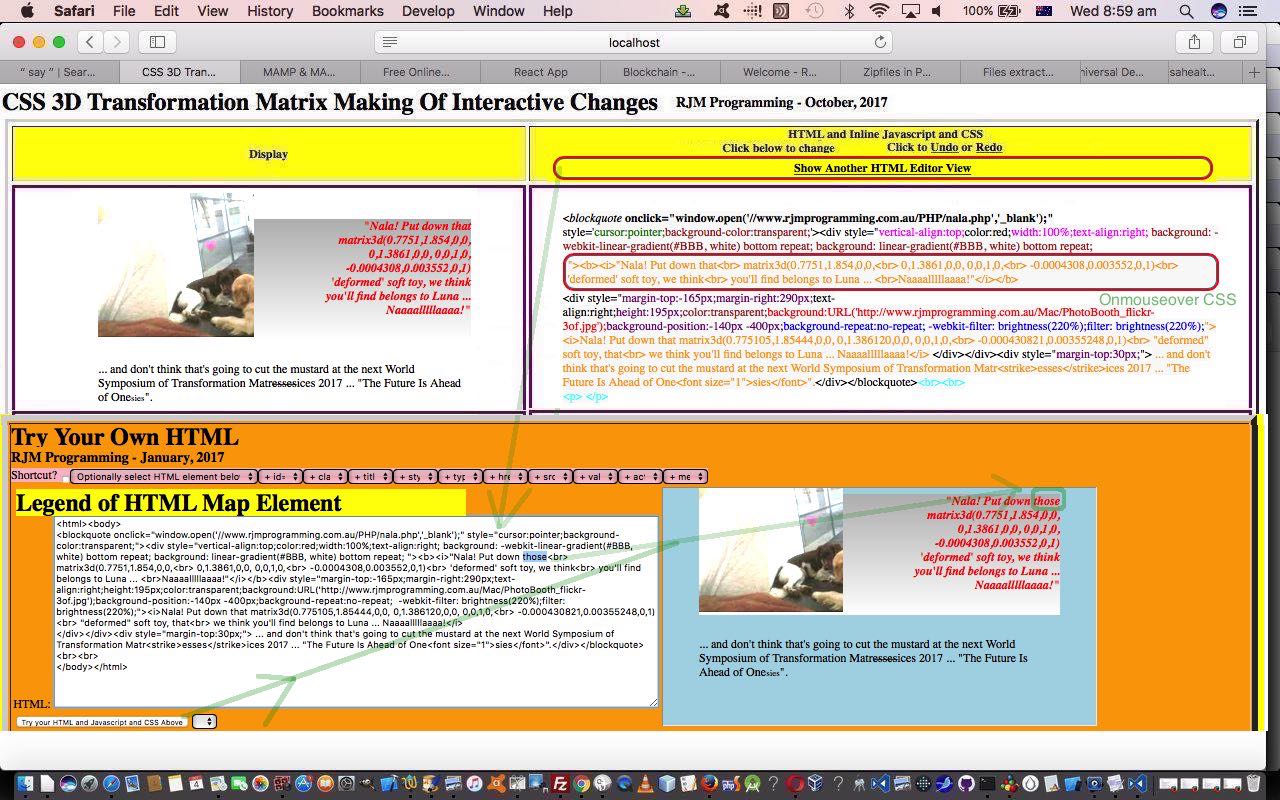Switch to the Blockchain tab
This screenshot has height=800, width=1280.
[x=659, y=72]
